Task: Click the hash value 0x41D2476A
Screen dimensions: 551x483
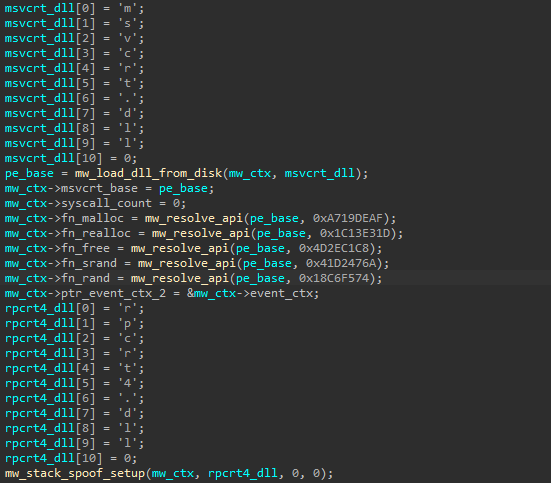Action: tap(341, 263)
